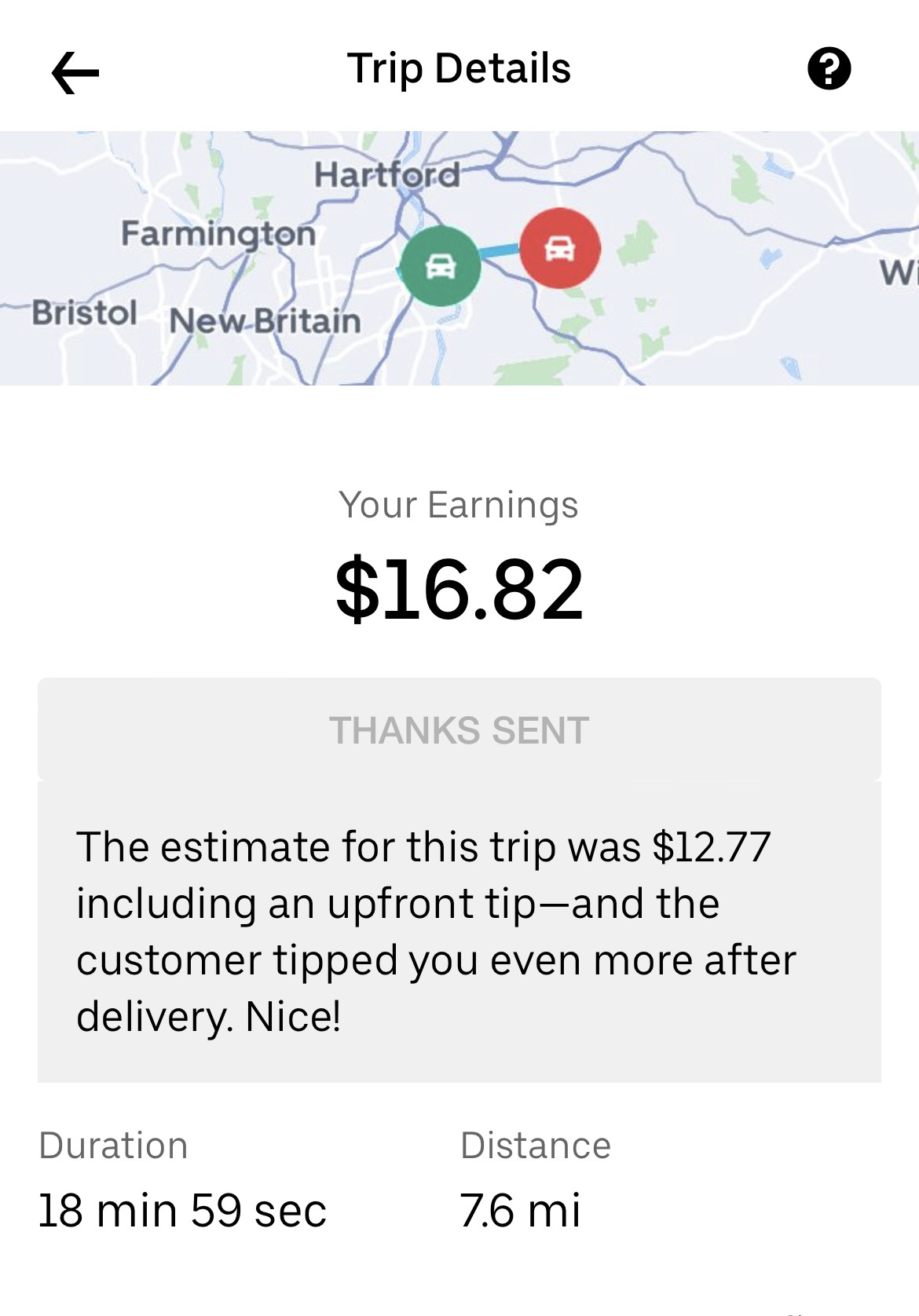Click the Farmington label on map

tap(218, 234)
